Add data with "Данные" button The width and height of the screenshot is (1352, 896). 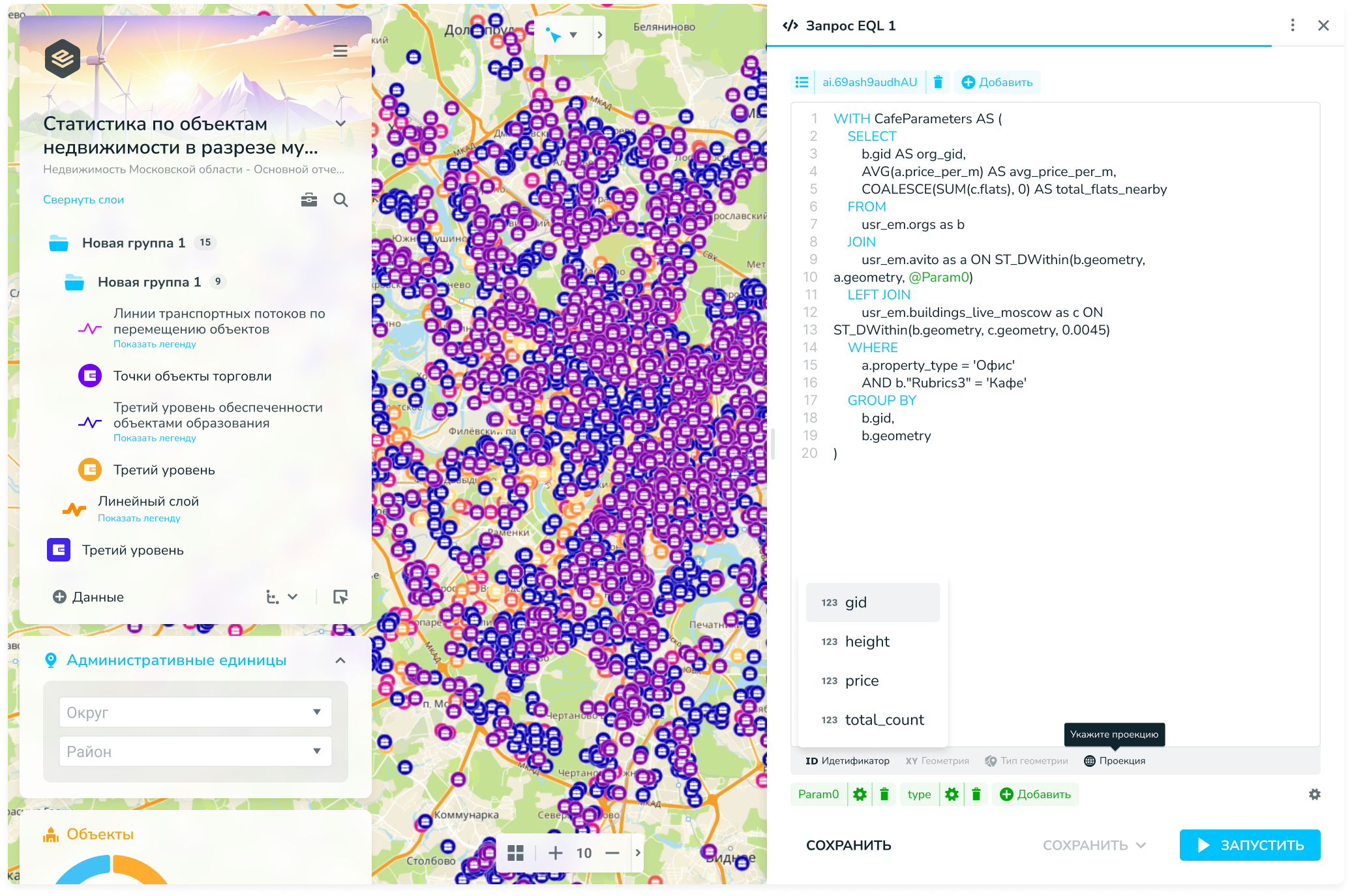pos(88,597)
